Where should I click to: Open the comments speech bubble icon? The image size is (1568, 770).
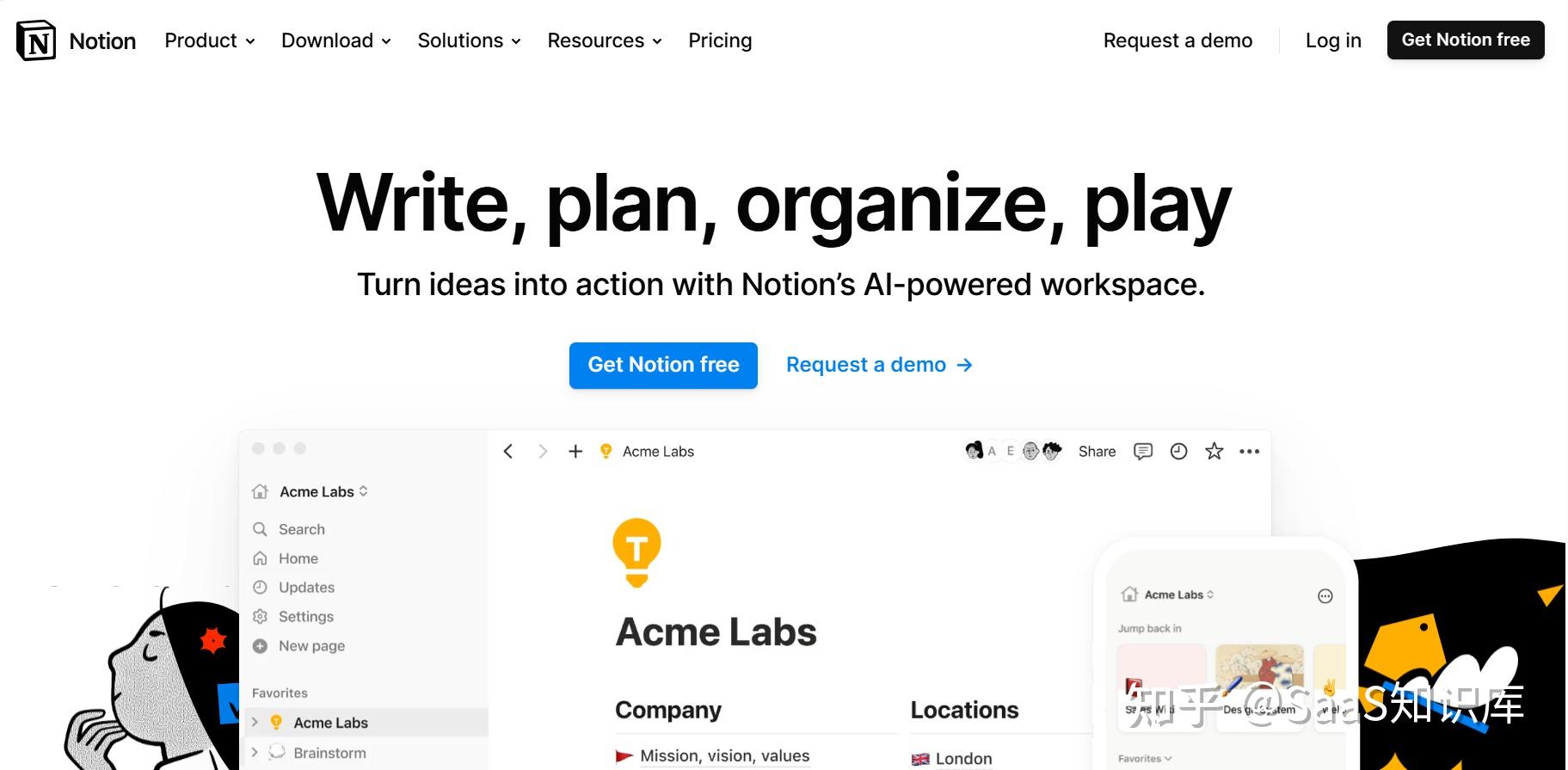[1143, 452]
